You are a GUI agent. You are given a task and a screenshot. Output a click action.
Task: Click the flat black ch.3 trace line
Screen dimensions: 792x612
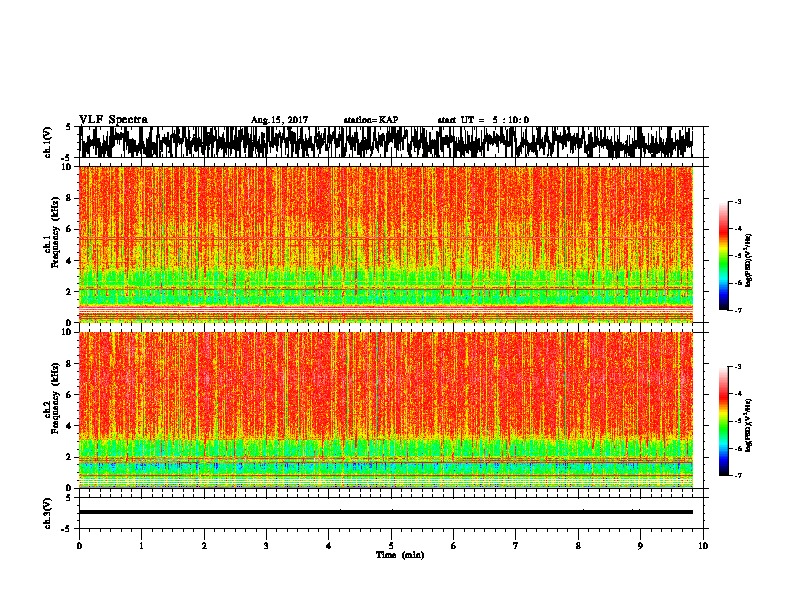coord(386,512)
